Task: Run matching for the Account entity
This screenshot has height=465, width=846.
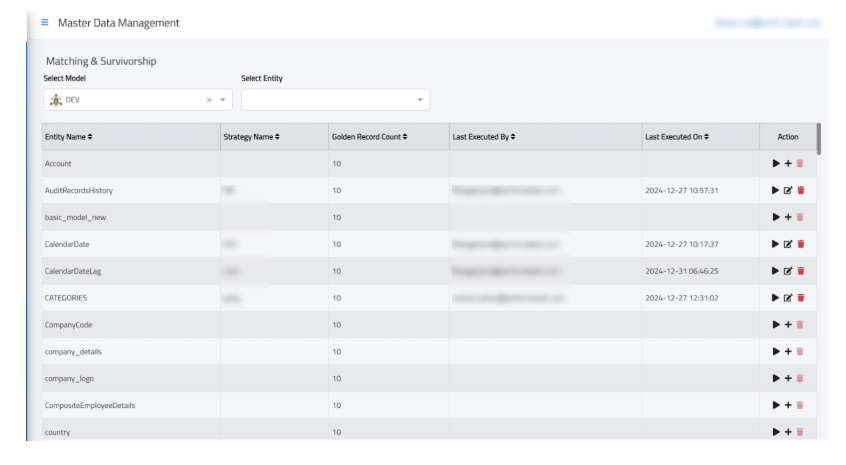Action: [775, 163]
